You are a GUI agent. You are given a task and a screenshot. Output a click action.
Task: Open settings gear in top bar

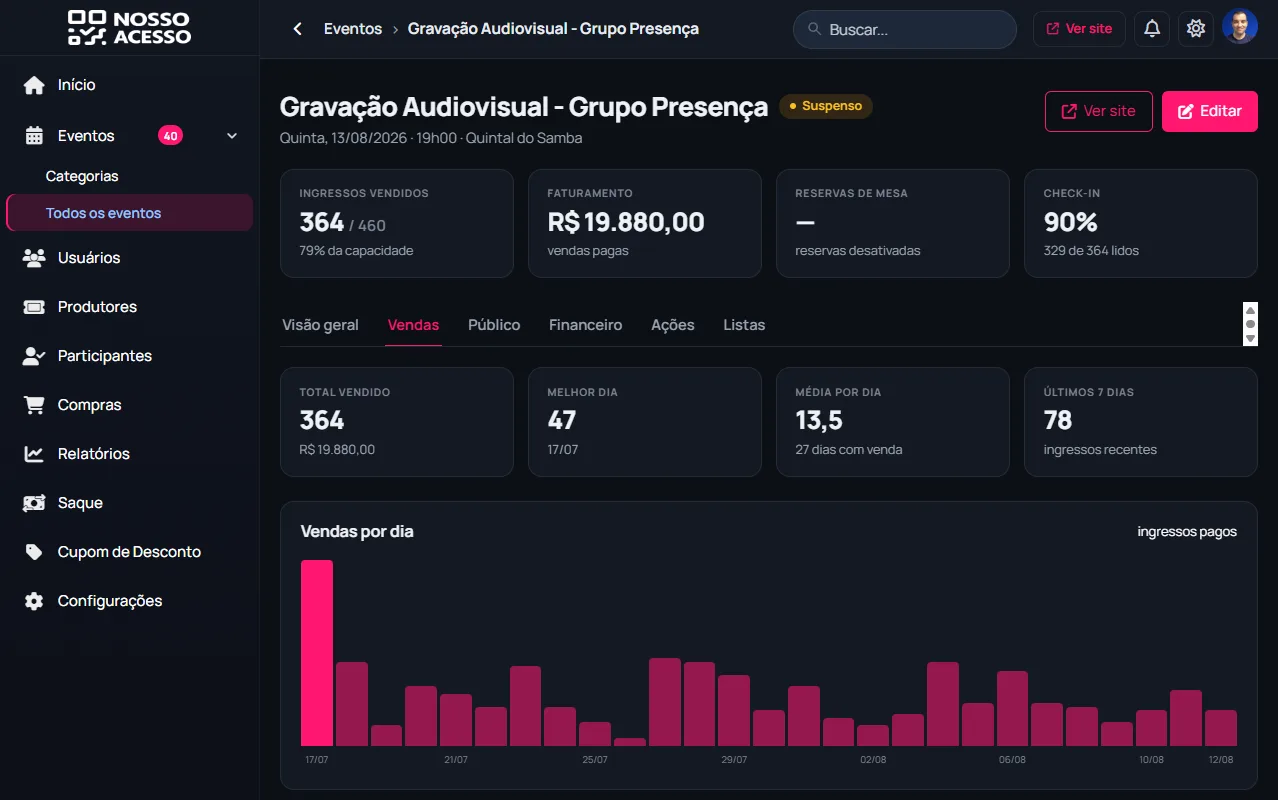[1196, 29]
